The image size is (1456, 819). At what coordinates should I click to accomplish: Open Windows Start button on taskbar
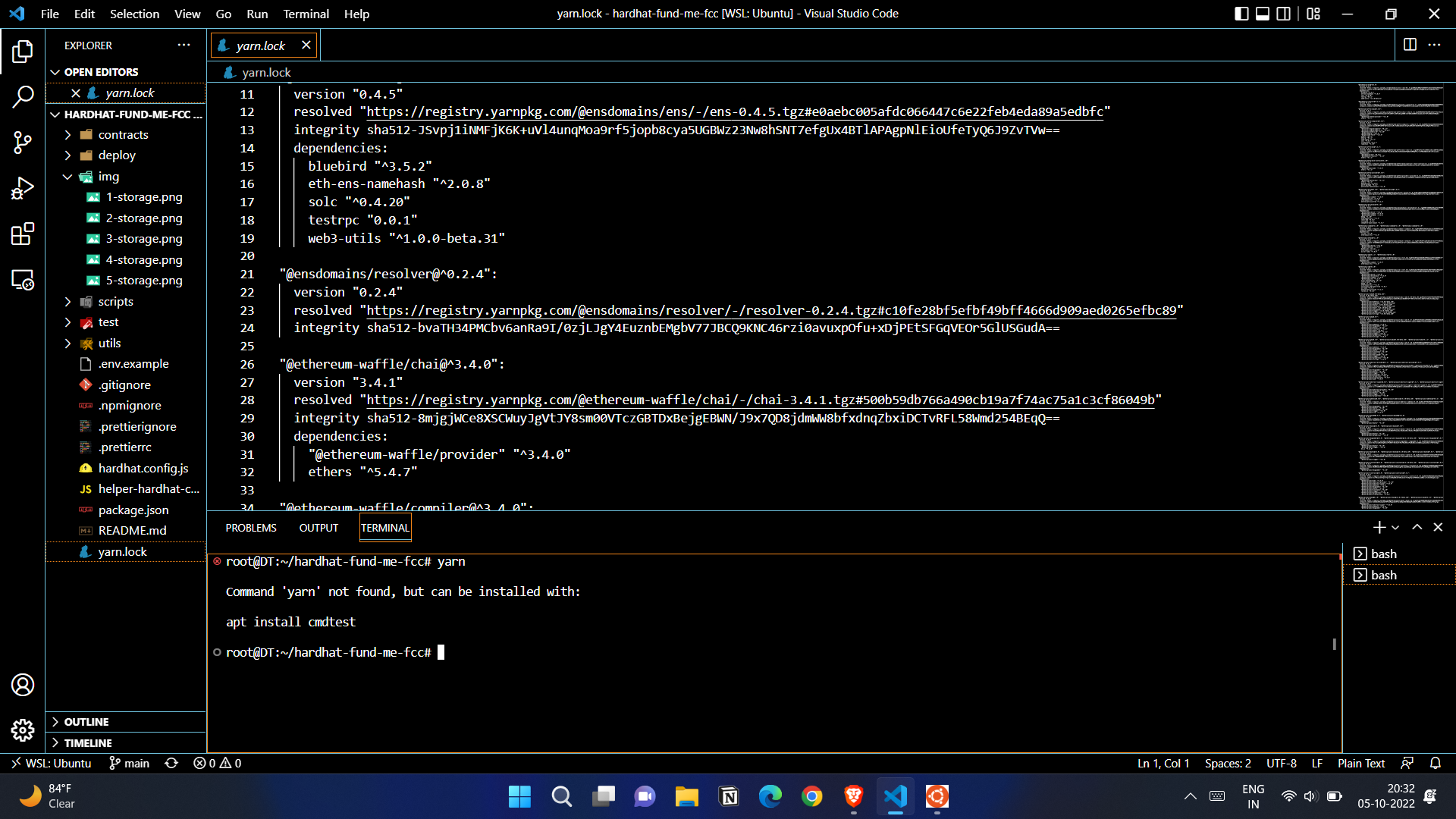519,796
